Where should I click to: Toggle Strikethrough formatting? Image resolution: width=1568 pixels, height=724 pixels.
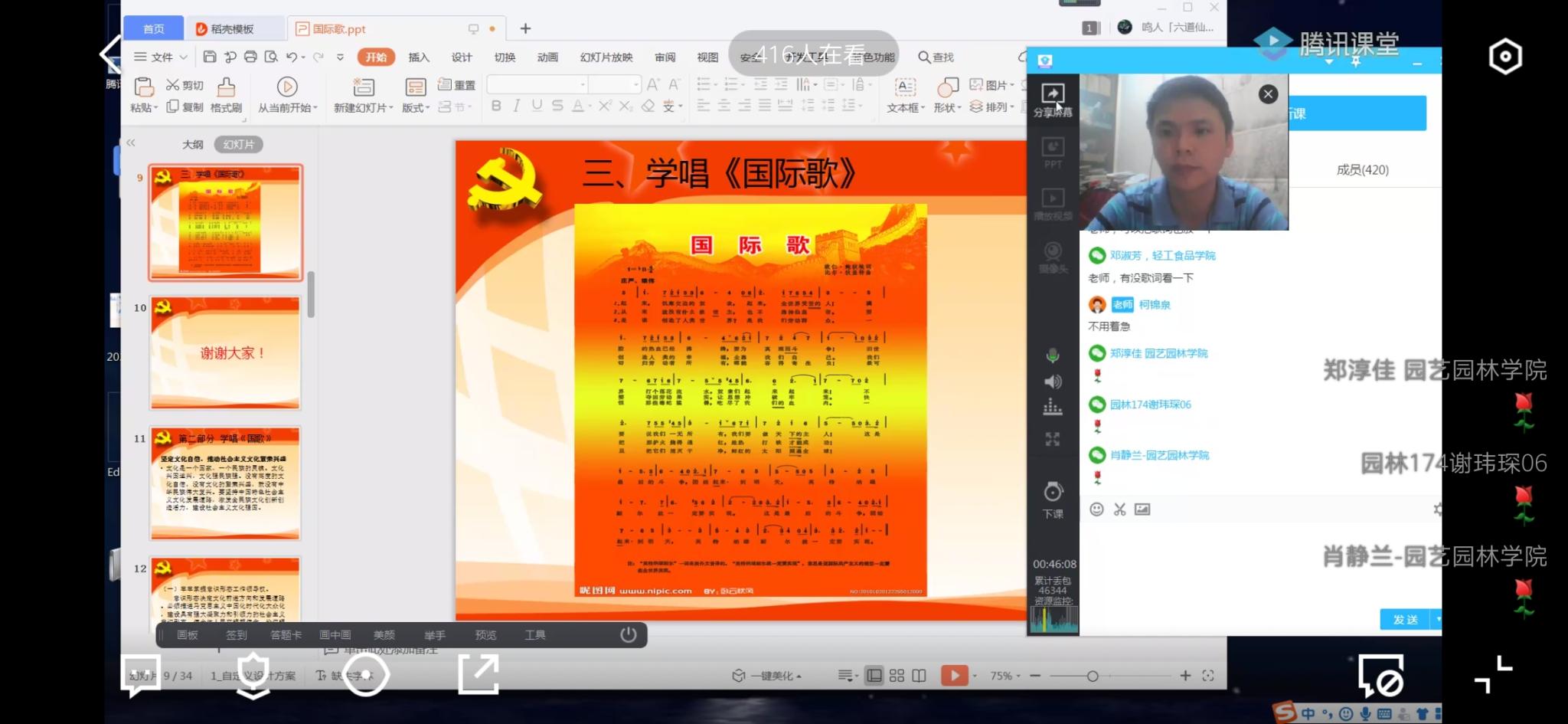point(557,106)
